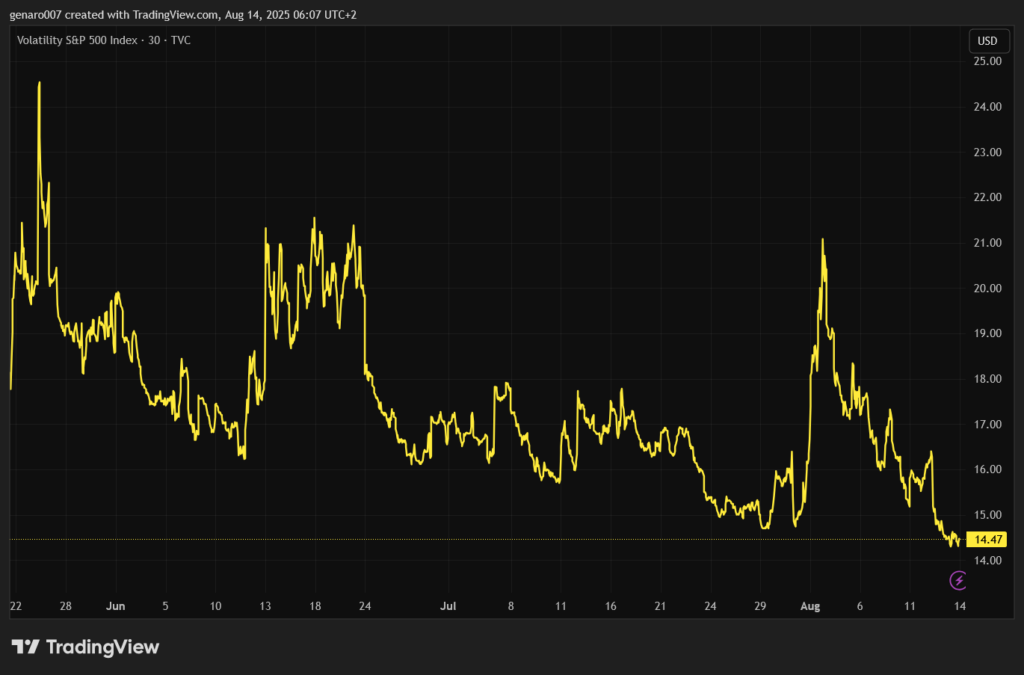Image resolution: width=1024 pixels, height=675 pixels.
Task: Click the Jun label on time axis
Action: [x=115, y=607]
